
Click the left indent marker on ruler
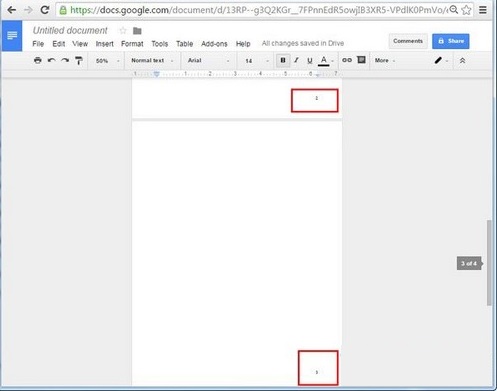tap(156, 74)
